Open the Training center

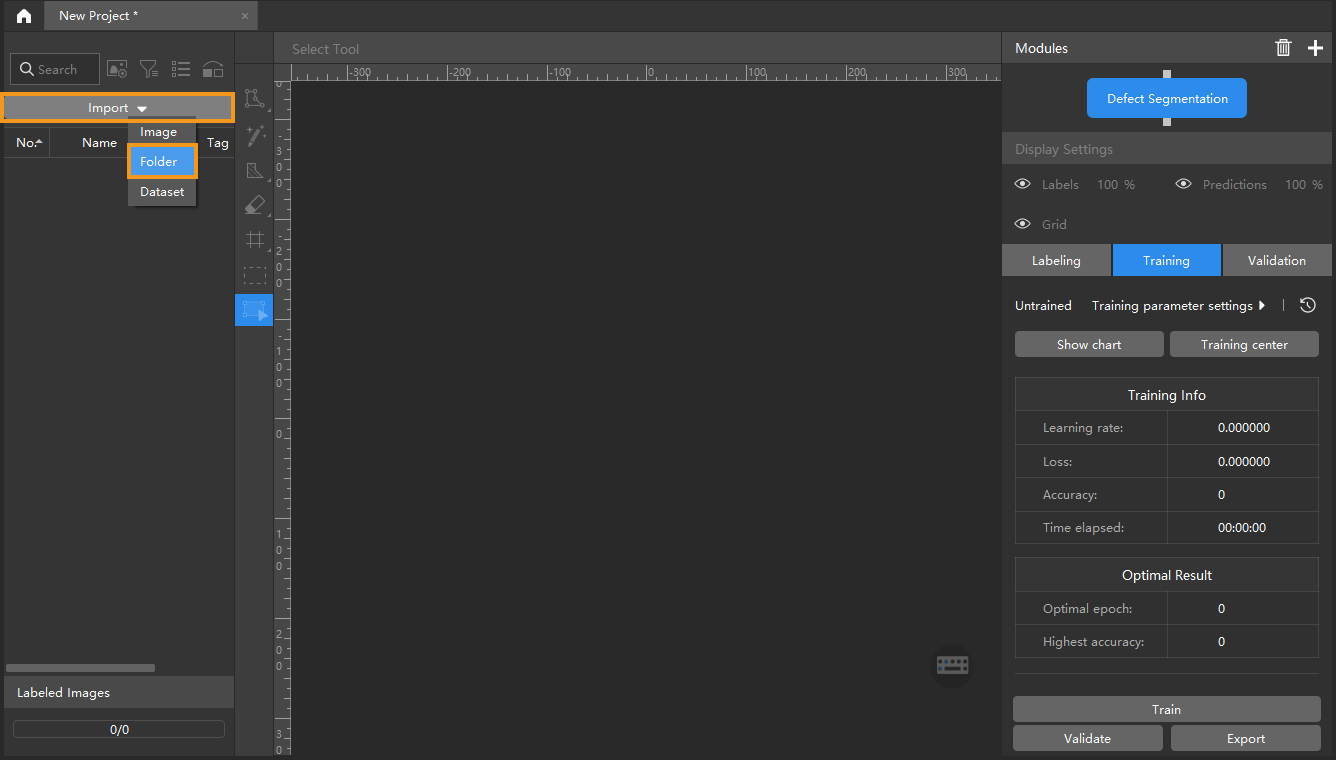(1244, 344)
